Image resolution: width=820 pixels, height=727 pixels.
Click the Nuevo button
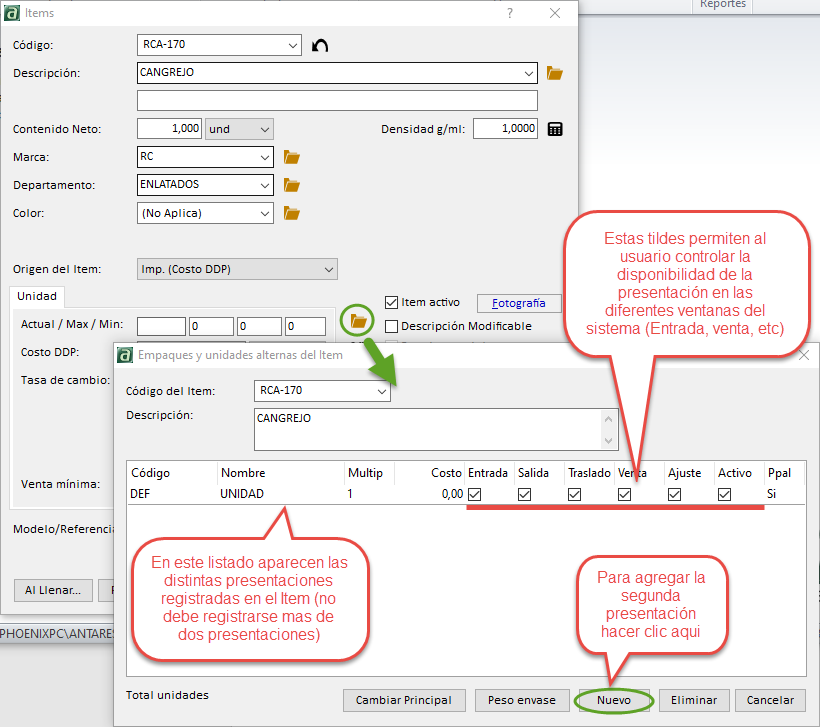pyautogui.click(x=614, y=700)
